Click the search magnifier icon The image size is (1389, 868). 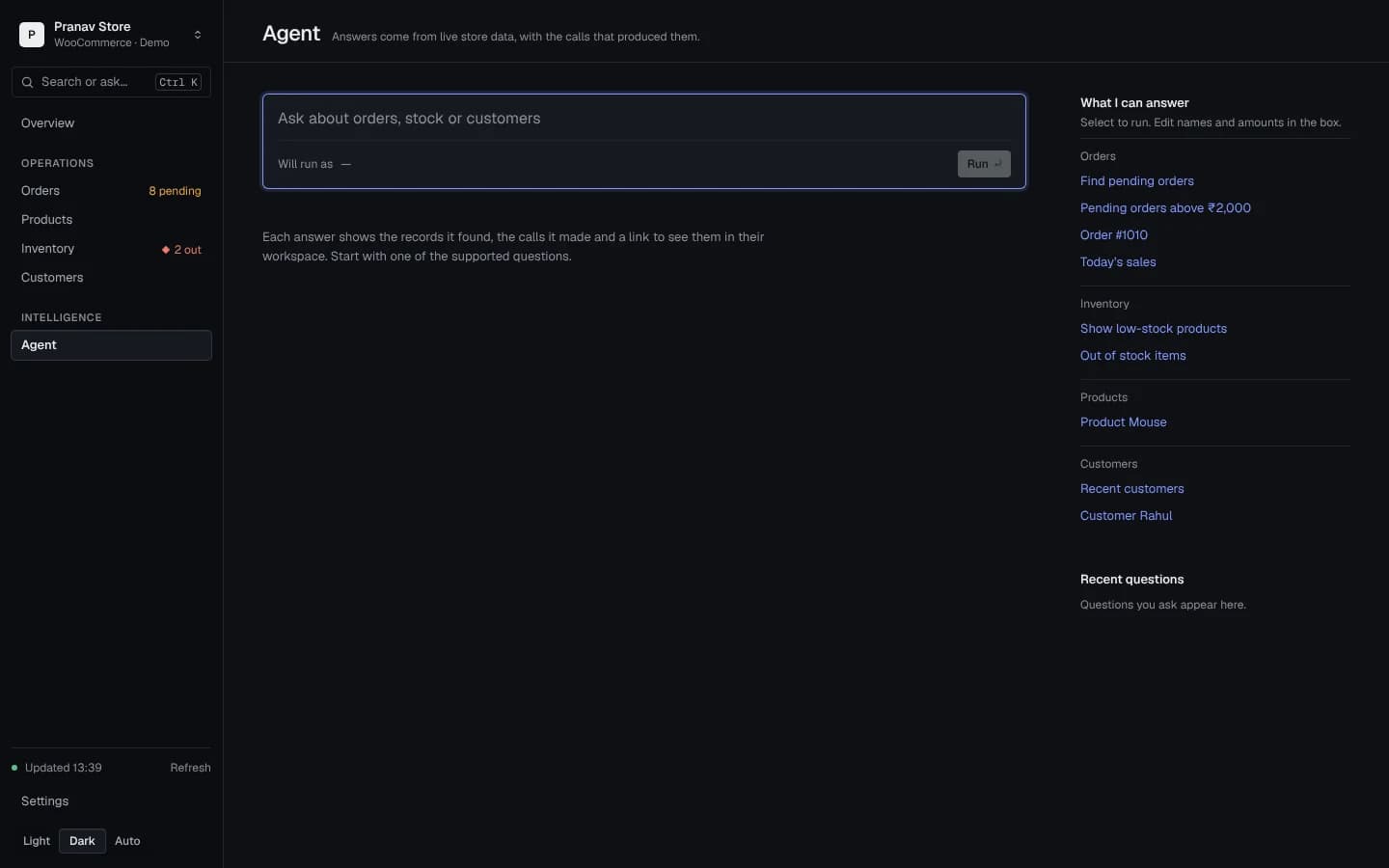tap(28, 82)
